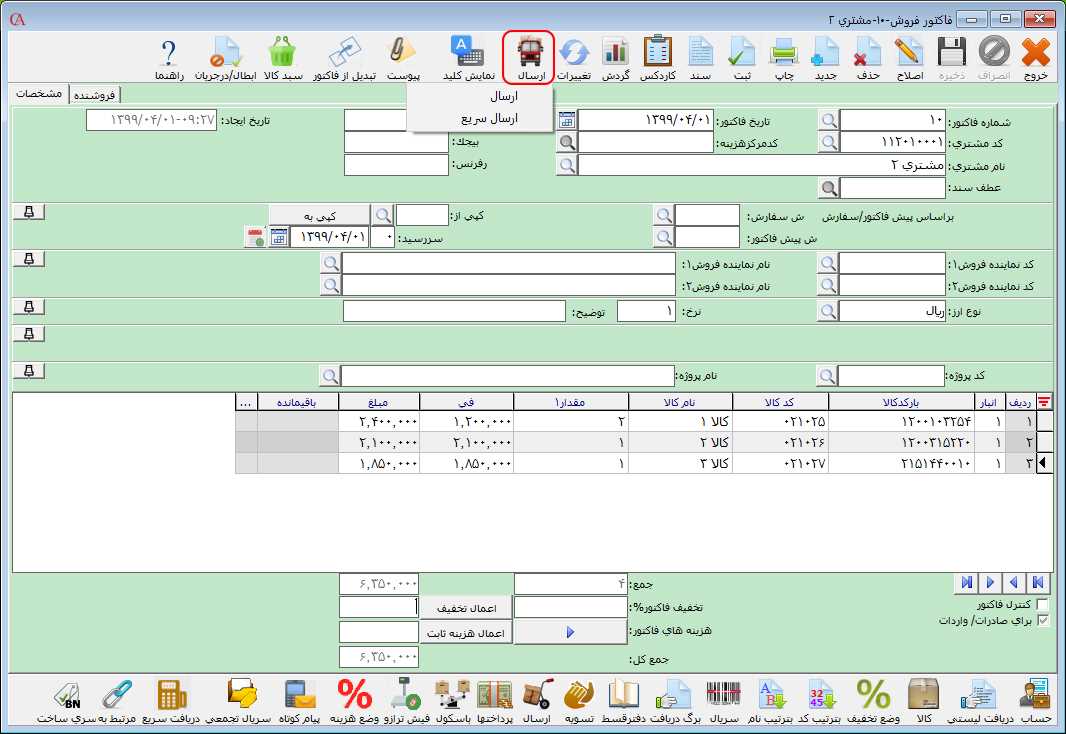Viewport: 1066px width, 734px height.
Task: Open the باسکول (weighbridge) icon in bottom toolbar
Action: coord(453,700)
